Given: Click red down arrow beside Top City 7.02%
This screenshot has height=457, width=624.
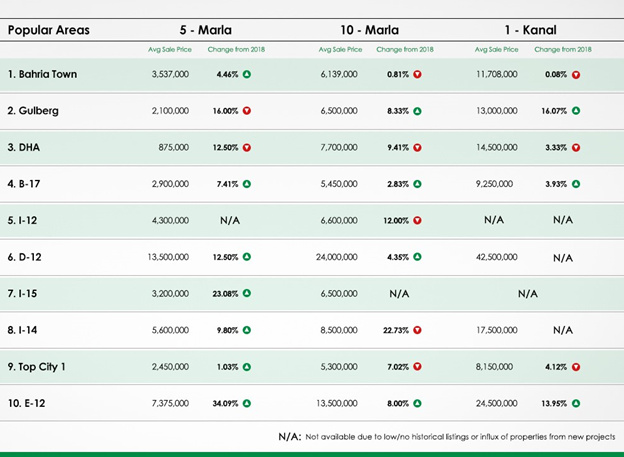Looking at the screenshot, I should [417, 367].
